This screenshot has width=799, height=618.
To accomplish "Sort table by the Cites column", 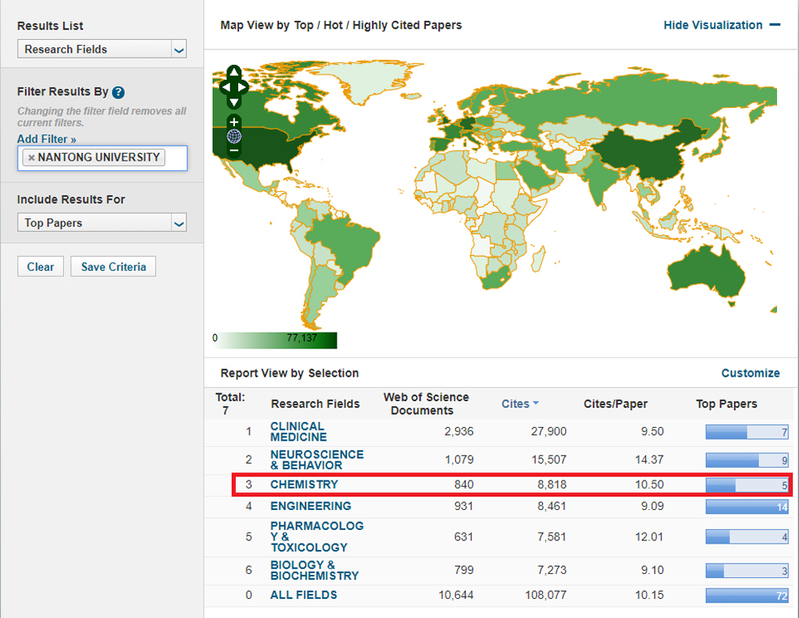I will (519, 404).
